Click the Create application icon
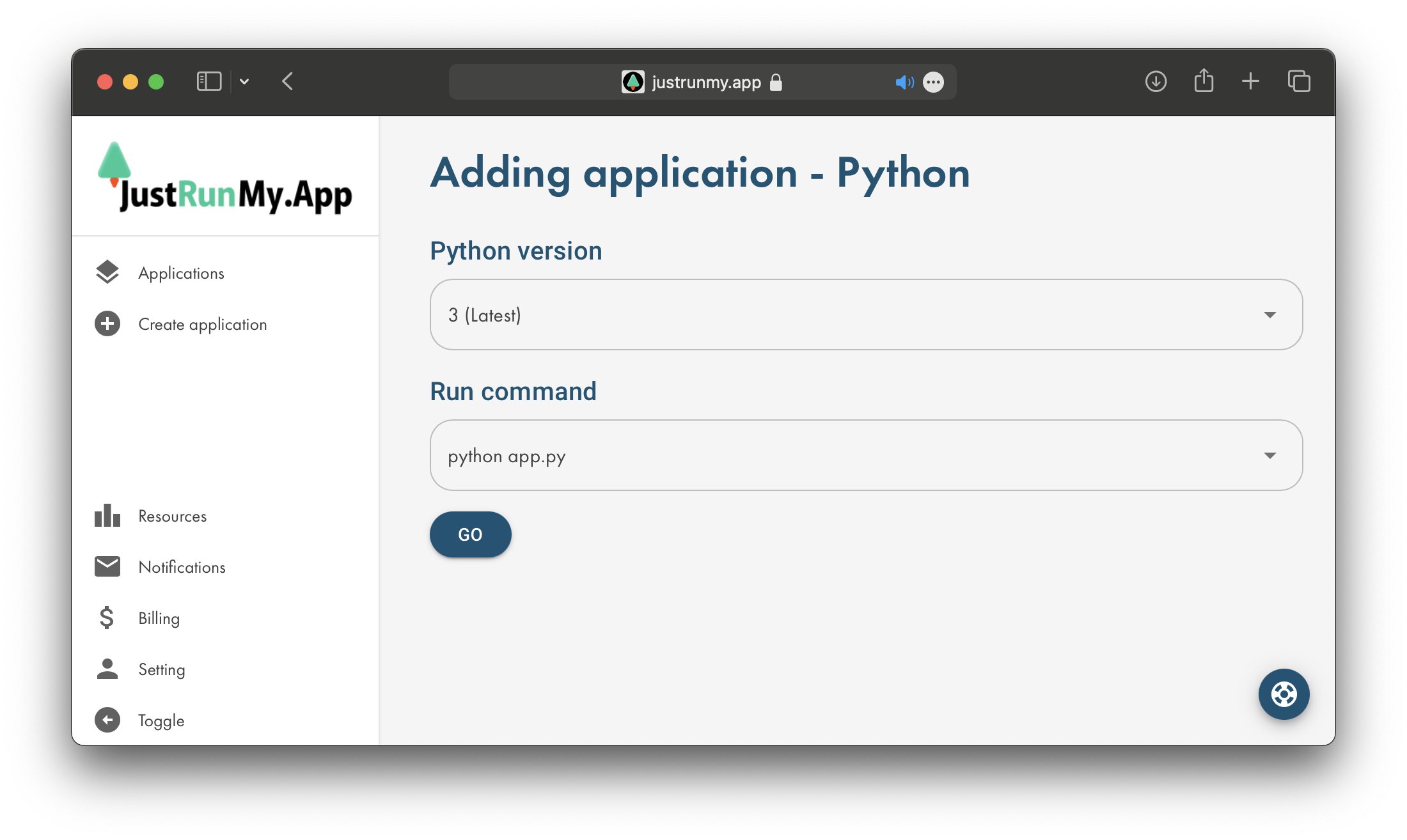Screen dimensions: 1407x840 tap(107, 323)
